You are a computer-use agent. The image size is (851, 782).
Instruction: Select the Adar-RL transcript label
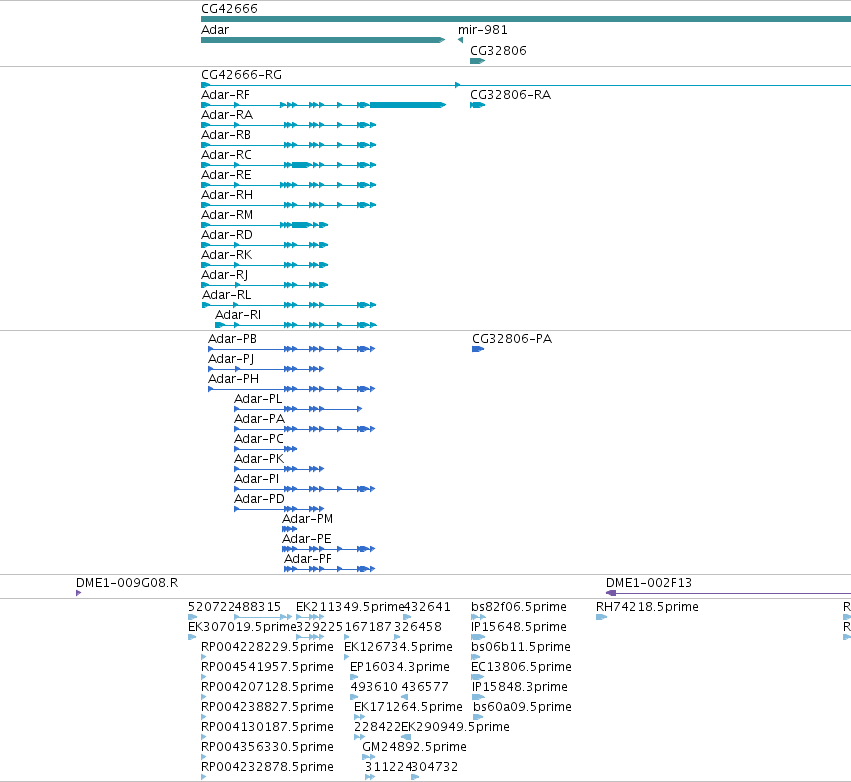pos(226,295)
